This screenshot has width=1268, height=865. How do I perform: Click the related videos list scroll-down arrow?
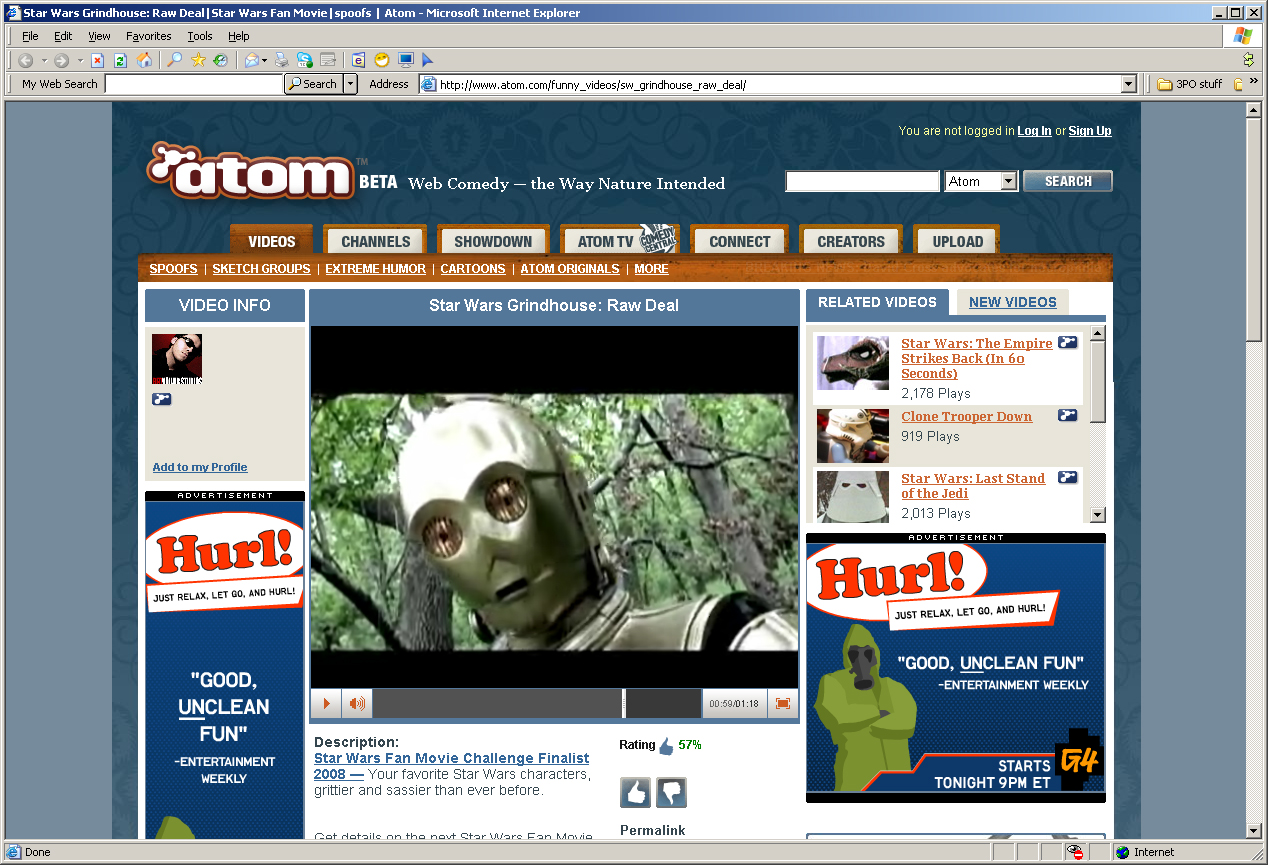click(1098, 515)
